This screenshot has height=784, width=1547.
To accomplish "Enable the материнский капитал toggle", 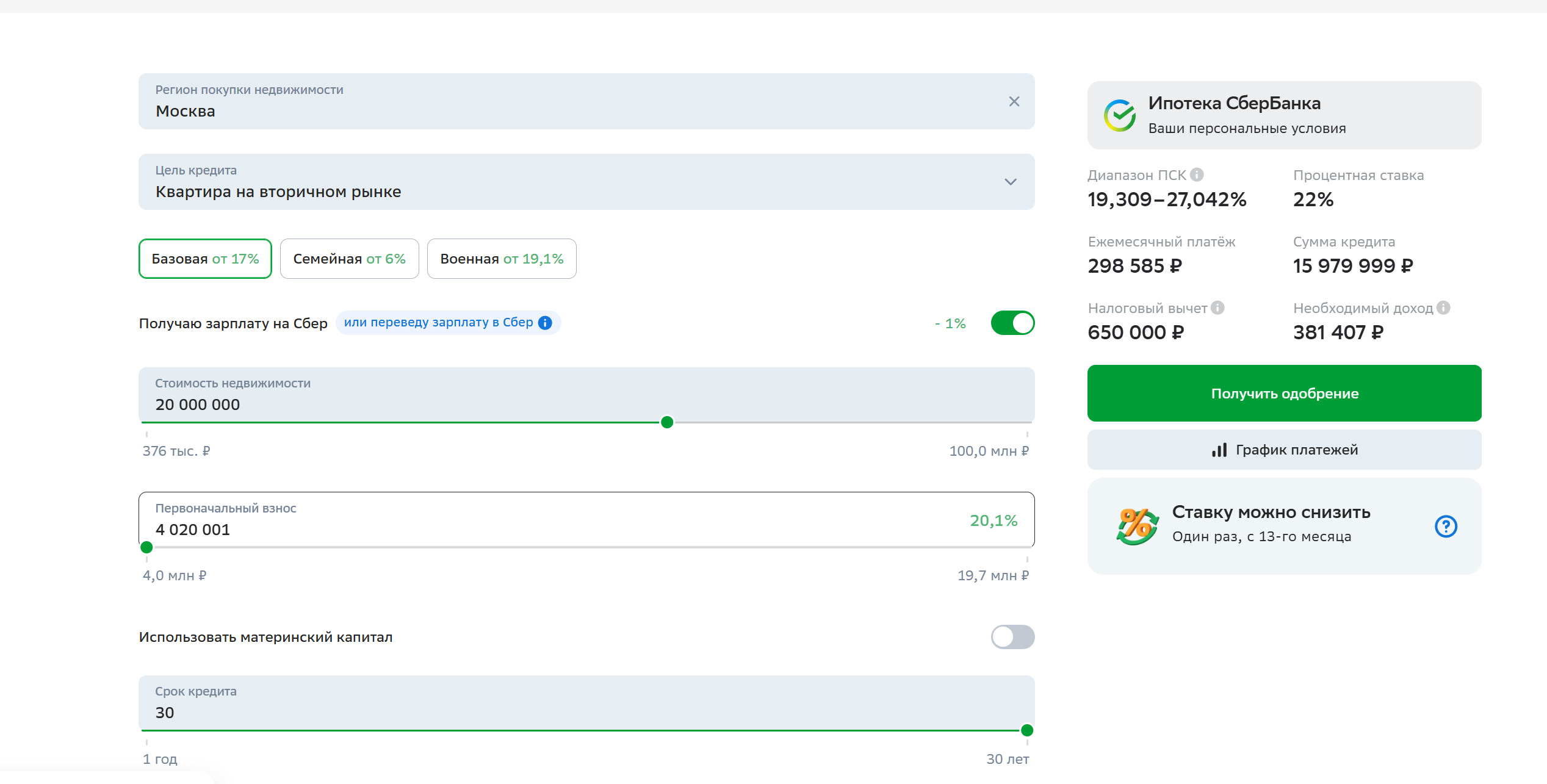I will coord(1012,637).
